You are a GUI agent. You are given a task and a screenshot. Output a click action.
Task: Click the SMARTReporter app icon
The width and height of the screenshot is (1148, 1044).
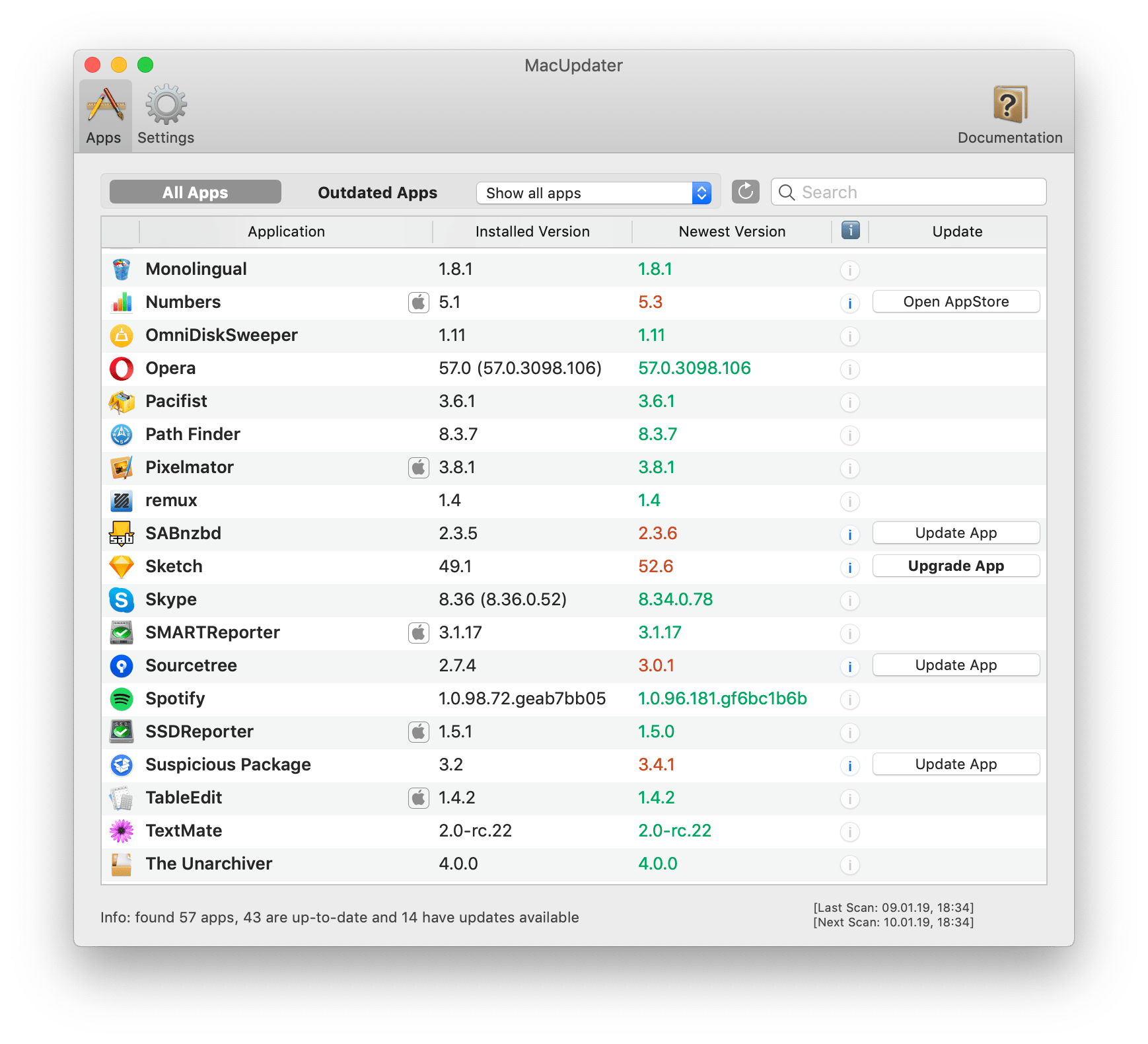point(122,632)
